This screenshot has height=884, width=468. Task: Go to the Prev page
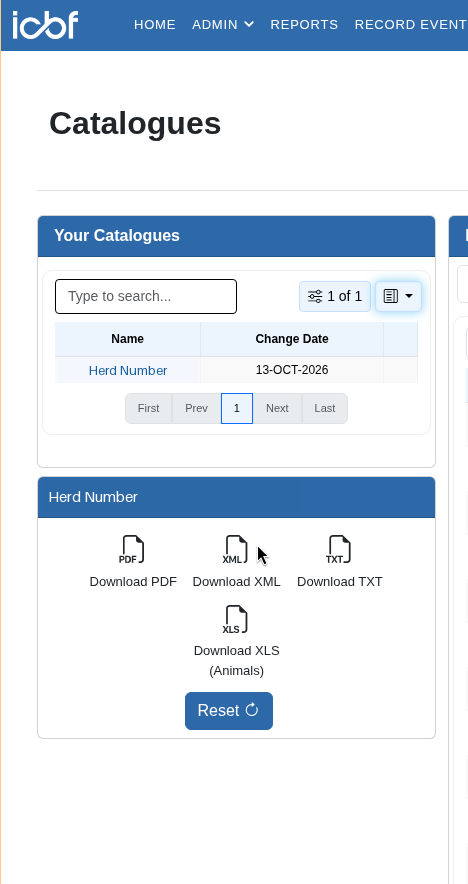[x=196, y=408]
